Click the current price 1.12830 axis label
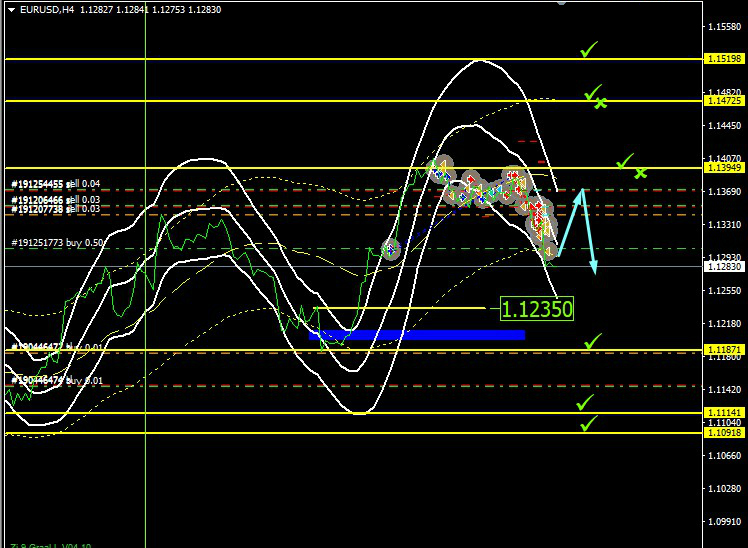The width and height of the screenshot is (748, 548). tap(722, 267)
